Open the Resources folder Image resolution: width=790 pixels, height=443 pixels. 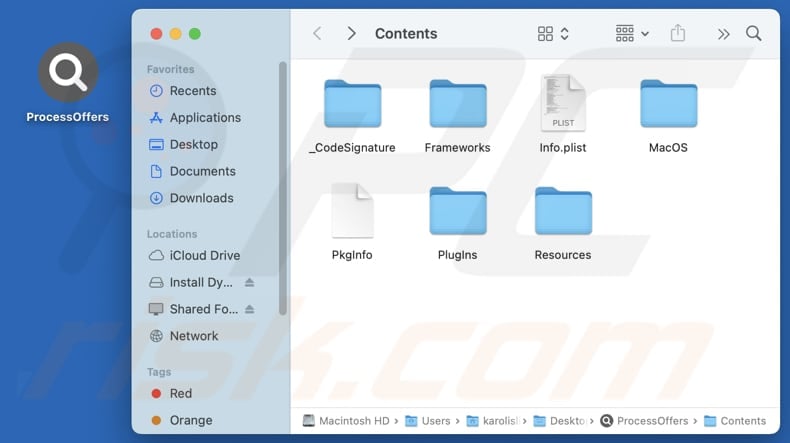click(563, 211)
